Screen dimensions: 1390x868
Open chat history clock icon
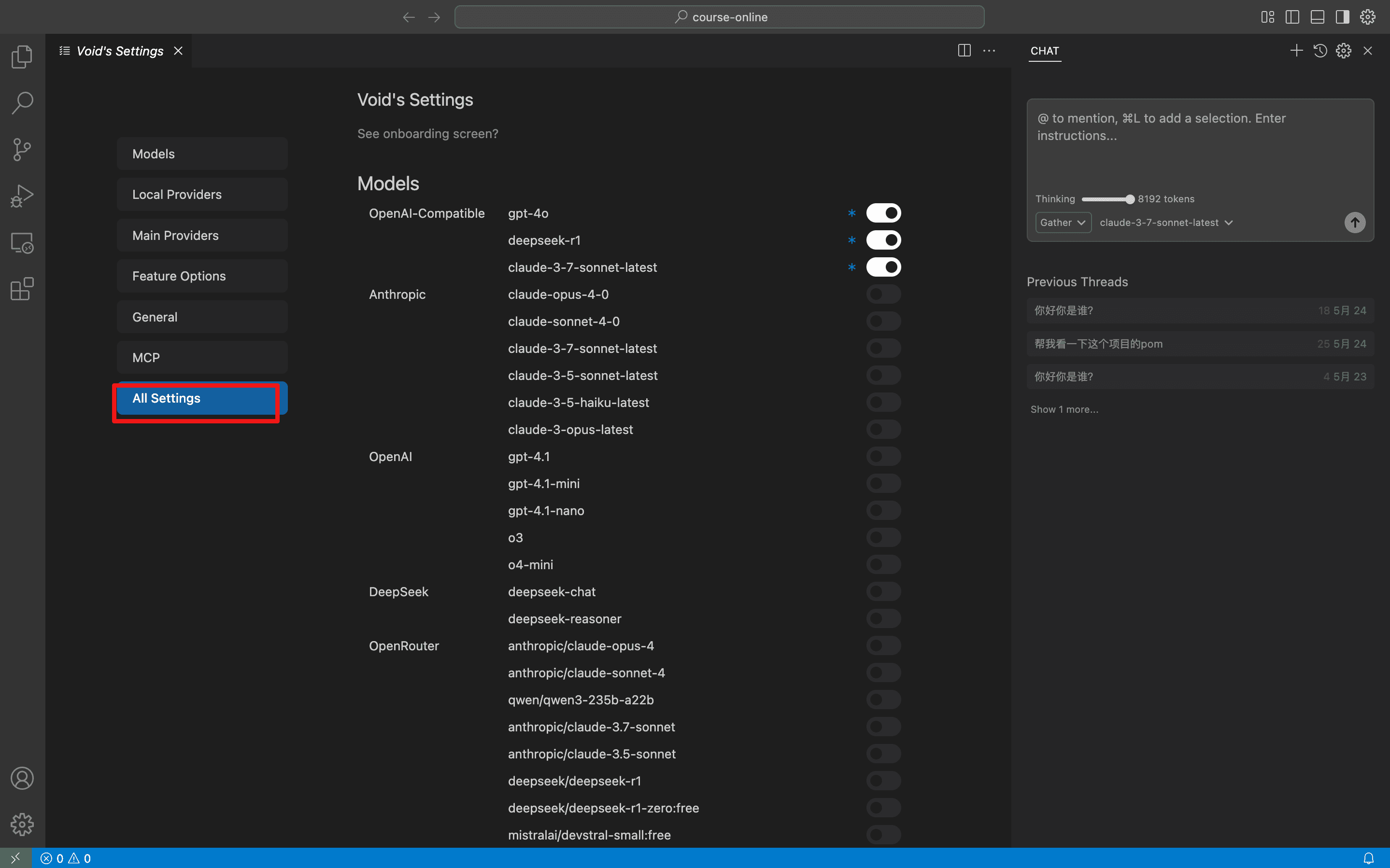point(1320,51)
